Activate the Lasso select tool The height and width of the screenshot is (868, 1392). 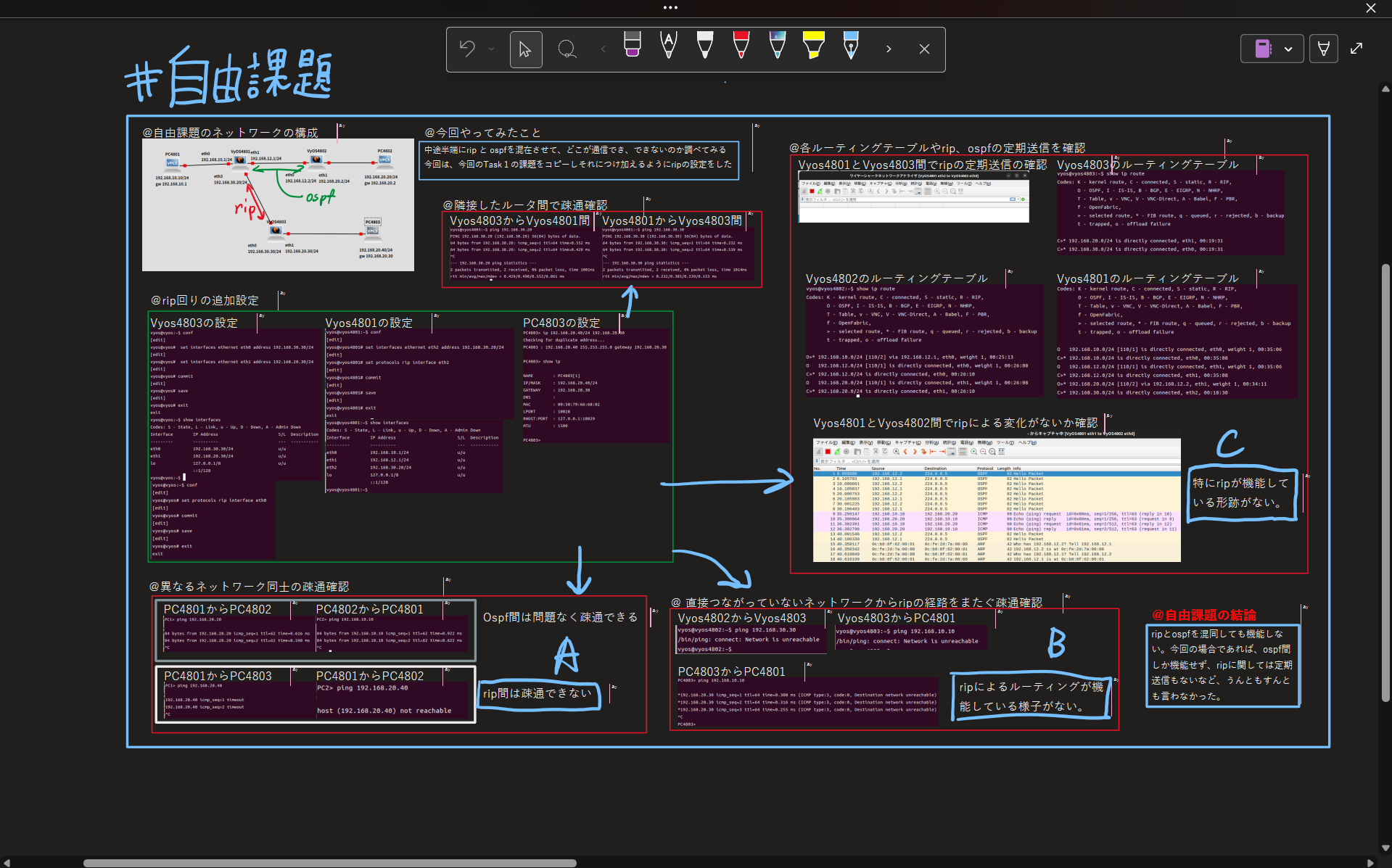pyautogui.click(x=567, y=49)
